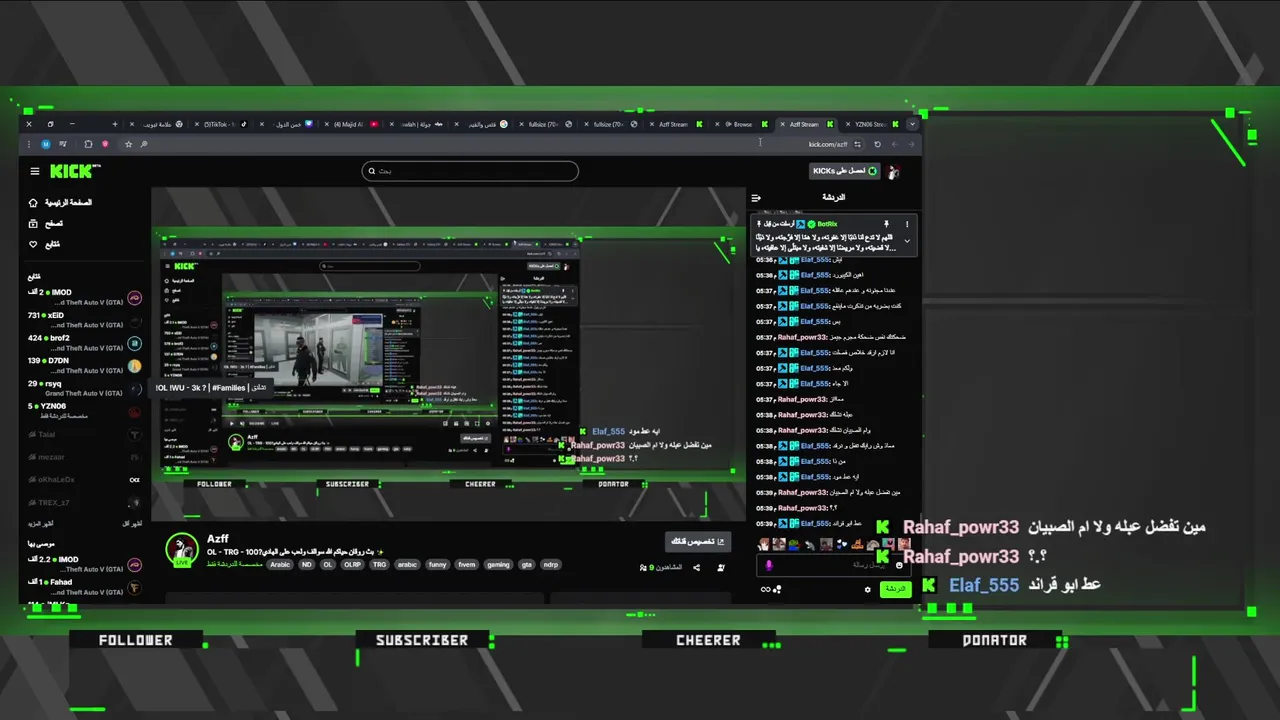This screenshot has width=1280, height=720.
Task: Open the Following heart icon in sidebar
Action: pyautogui.click(x=33, y=244)
